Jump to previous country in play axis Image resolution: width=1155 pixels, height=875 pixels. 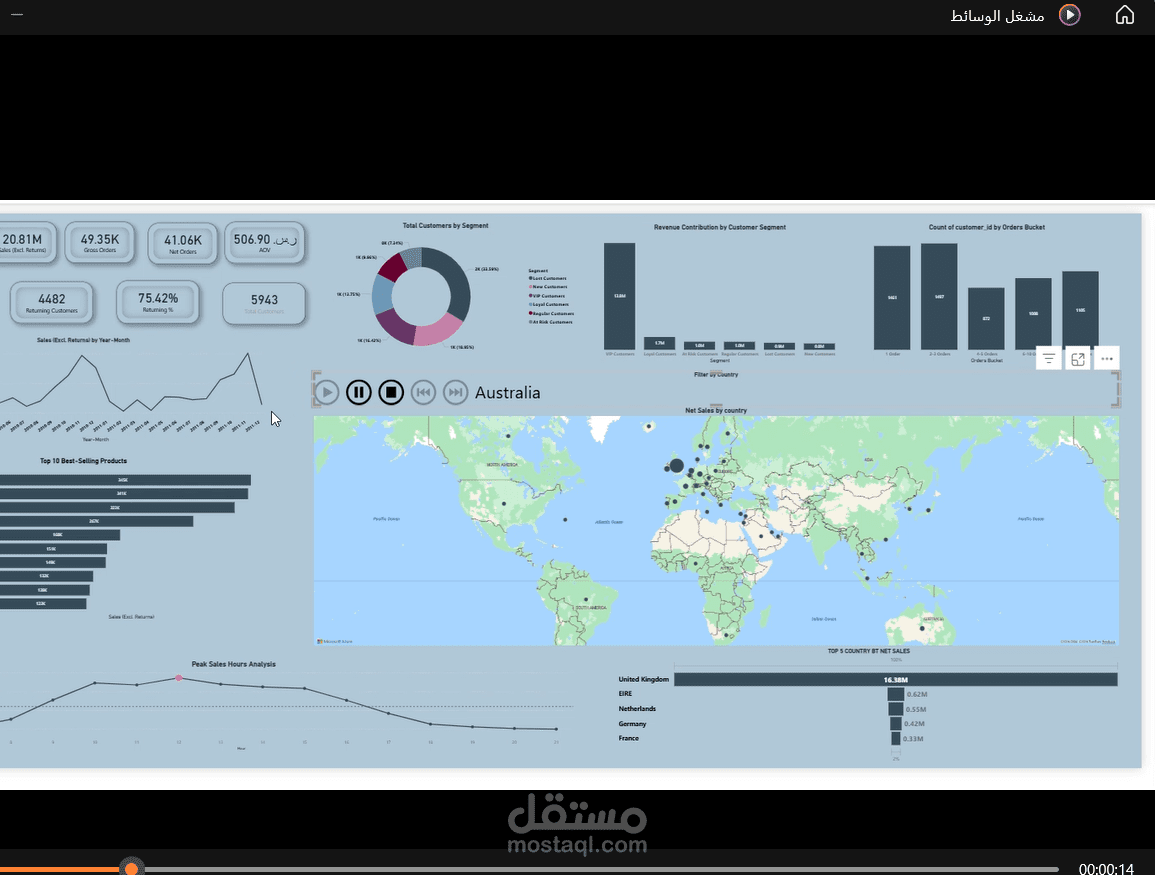click(424, 393)
